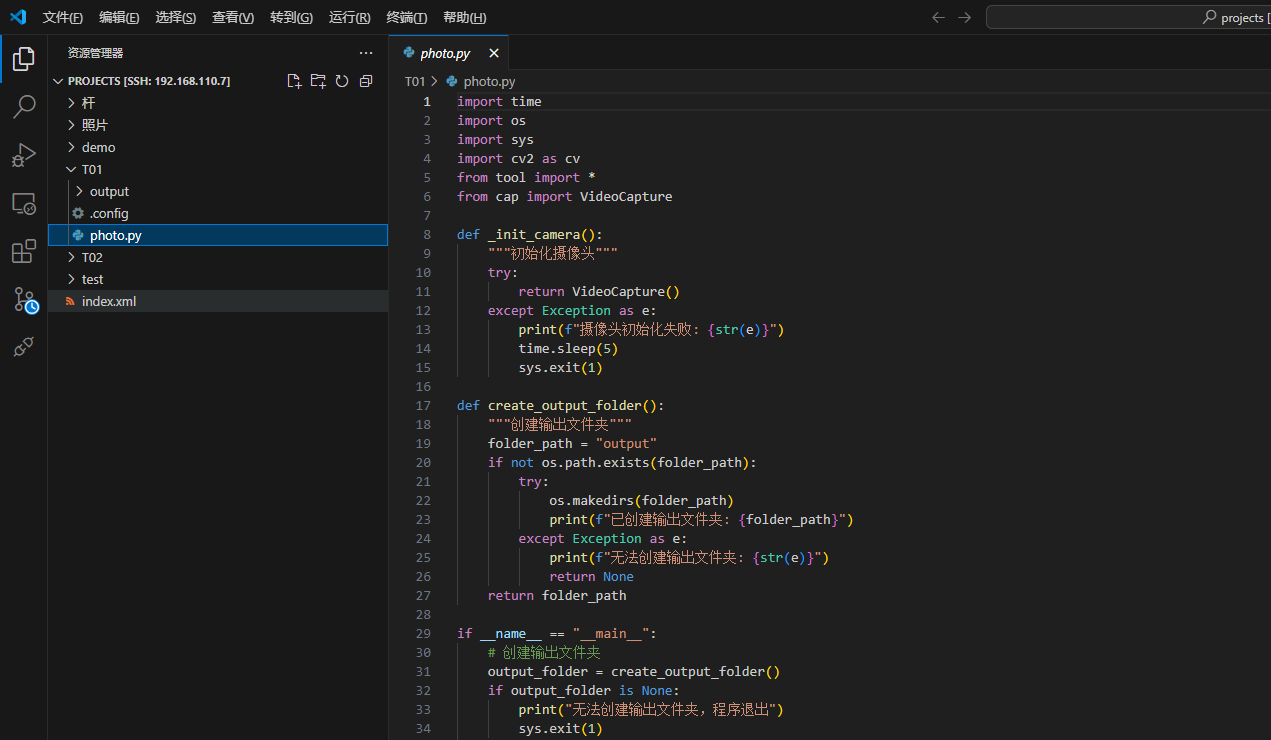This screenshot has width=1271, height=740.
Task: Collapse all folders in explorer
Action: (x=366, y=81)
